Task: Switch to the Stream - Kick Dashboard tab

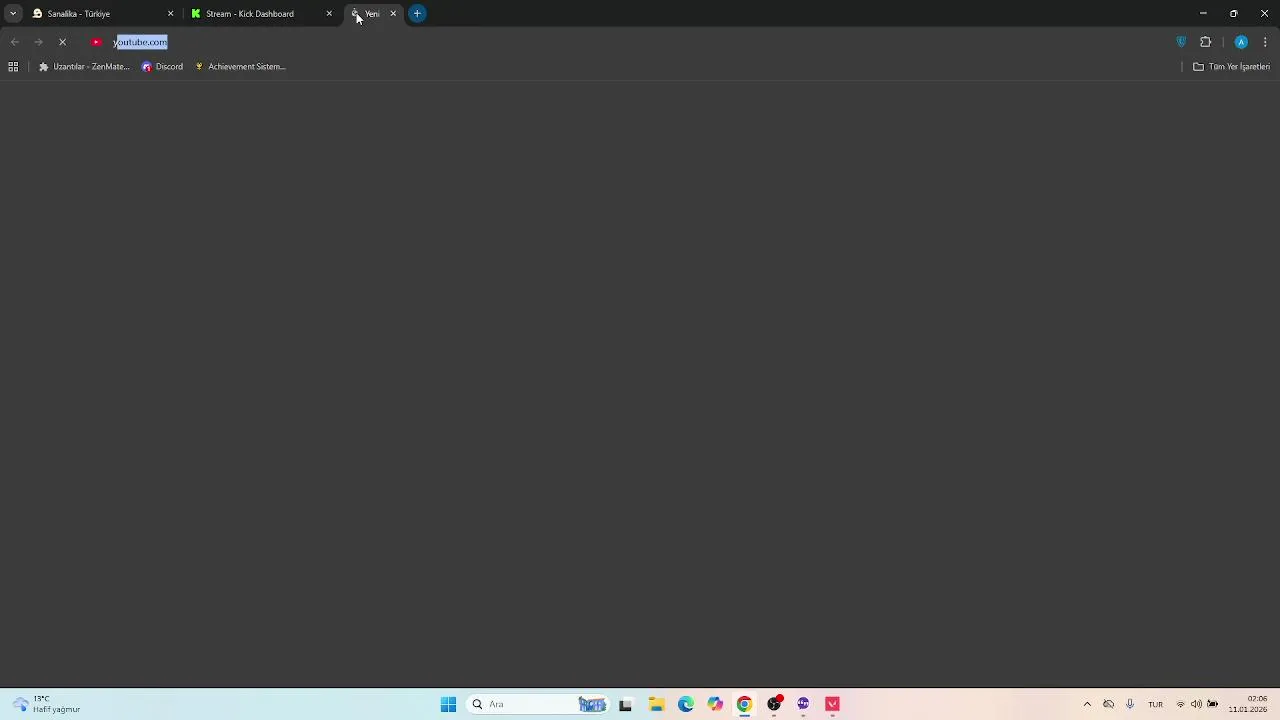Action: point(260,14)
